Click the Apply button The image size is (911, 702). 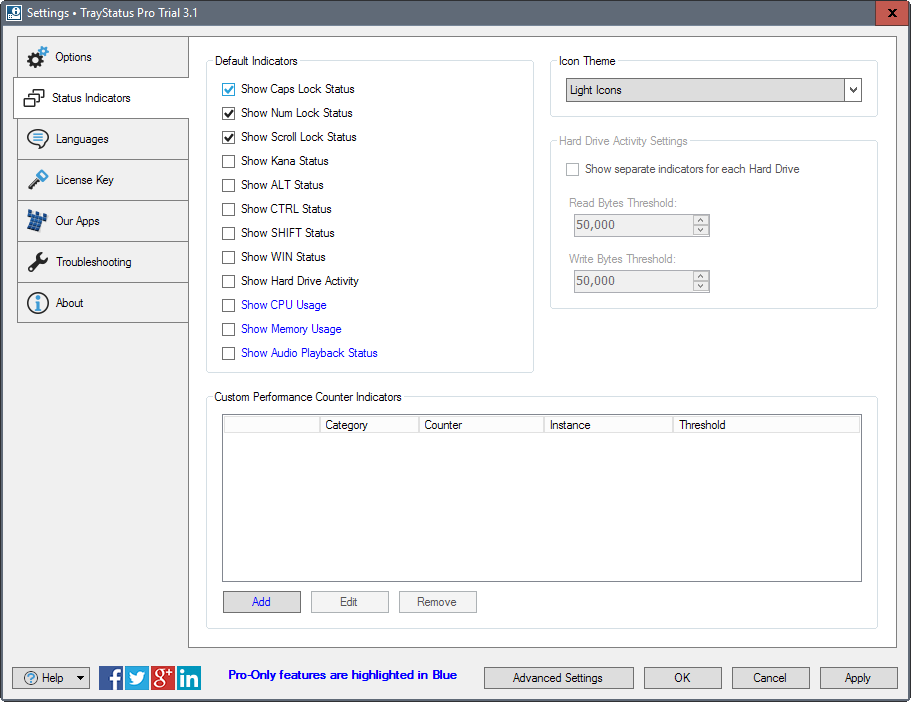(x=858, y=678)
